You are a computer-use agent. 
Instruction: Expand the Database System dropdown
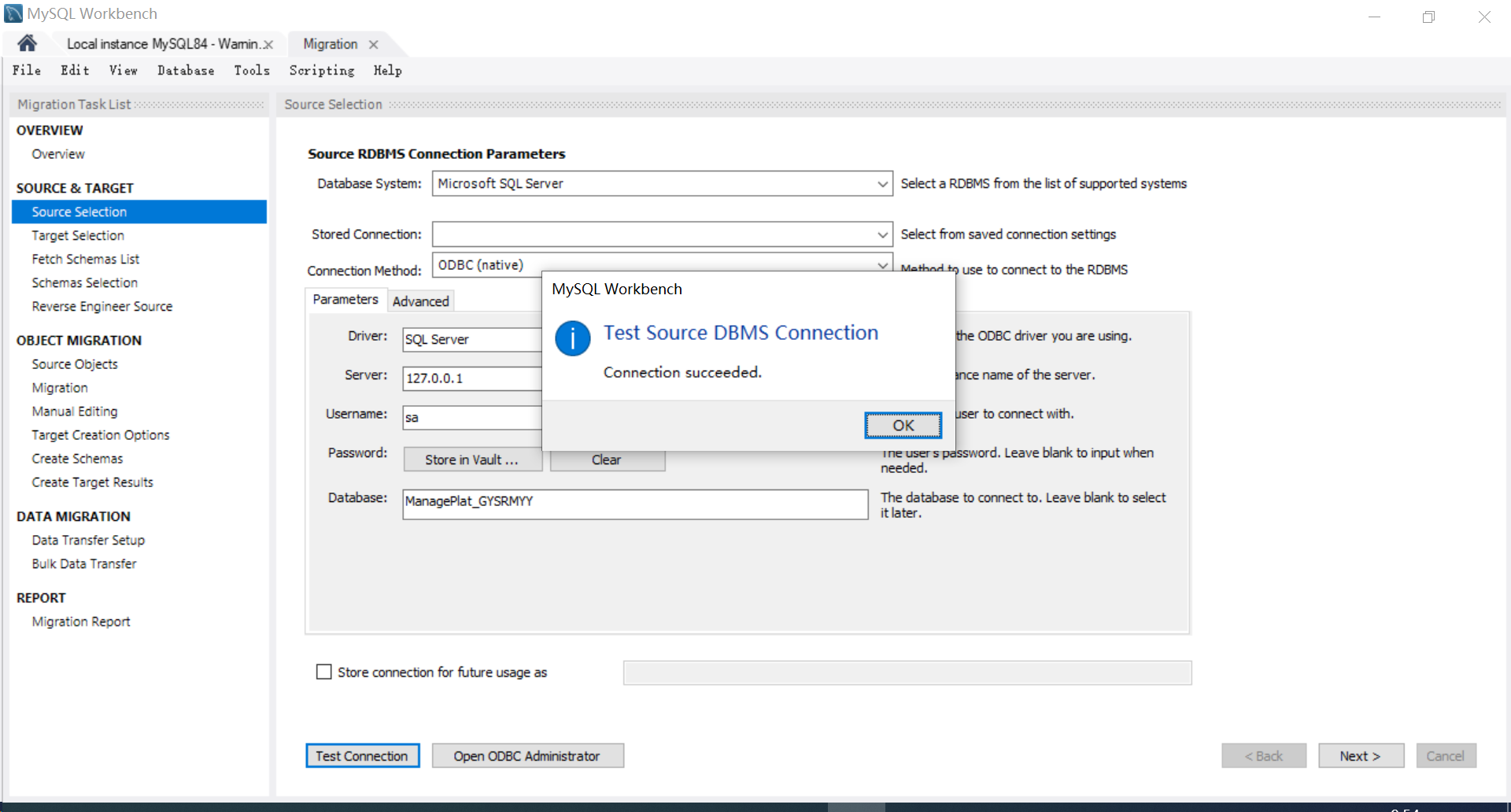(882, 184)
